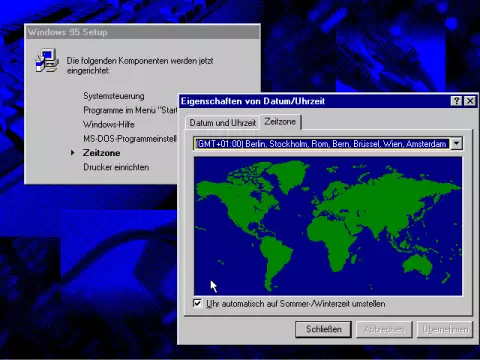The width and height of the screenshot is (480, 360).
Task: Switch to the Datum und Uhrzeit tab
Action: [x=223, y=123]
